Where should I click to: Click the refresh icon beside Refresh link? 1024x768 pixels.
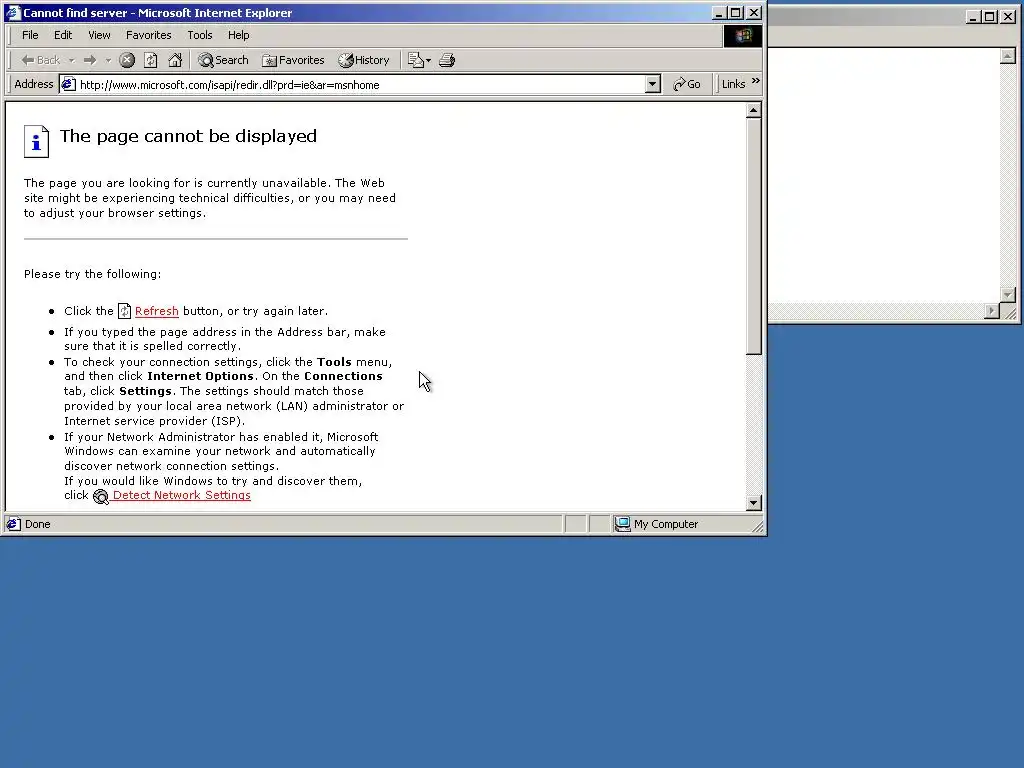[124, 312]
